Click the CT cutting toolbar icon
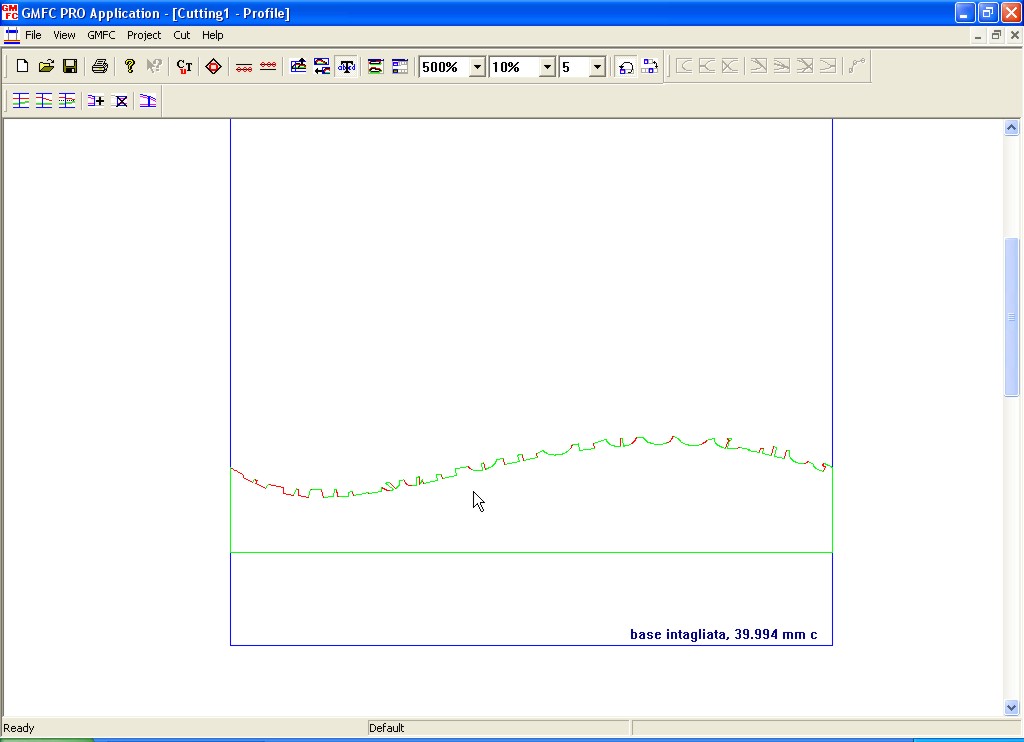 click(184, 67)
